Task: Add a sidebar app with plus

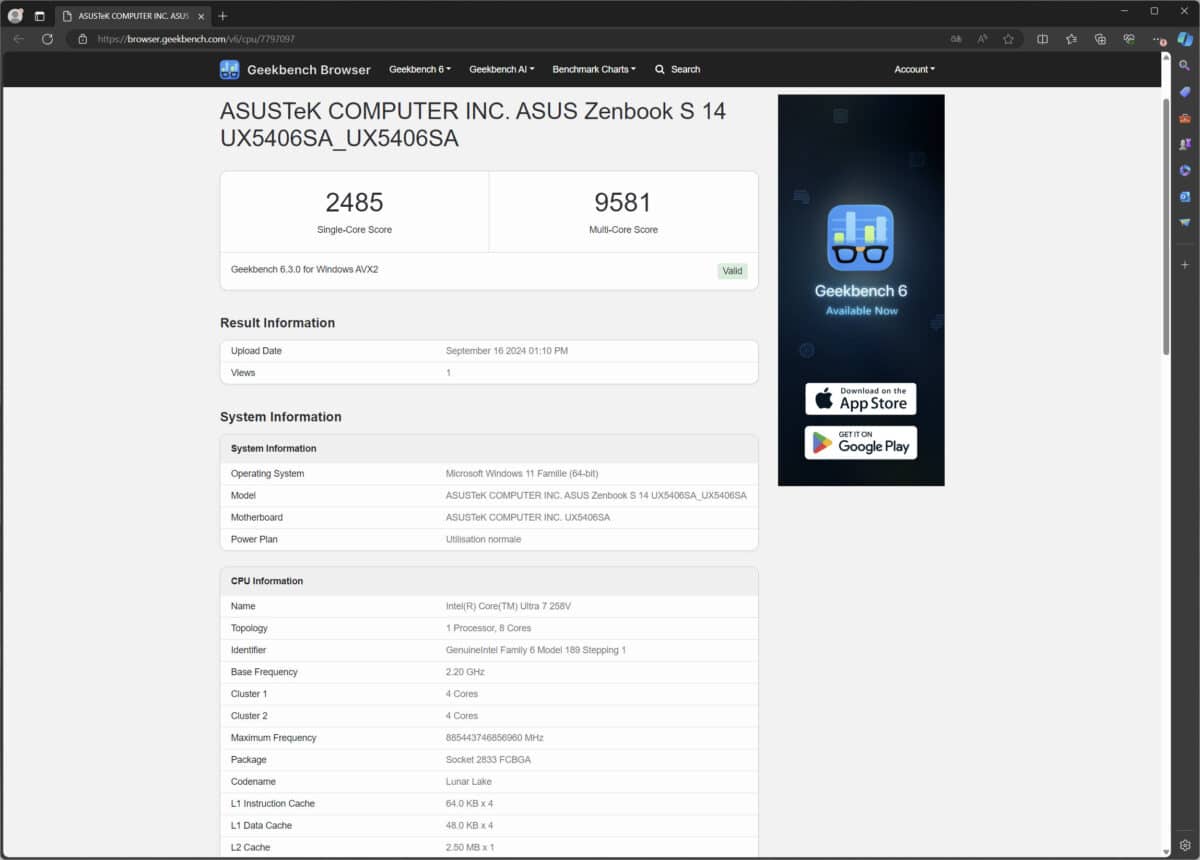Action: pos(1185,264)
